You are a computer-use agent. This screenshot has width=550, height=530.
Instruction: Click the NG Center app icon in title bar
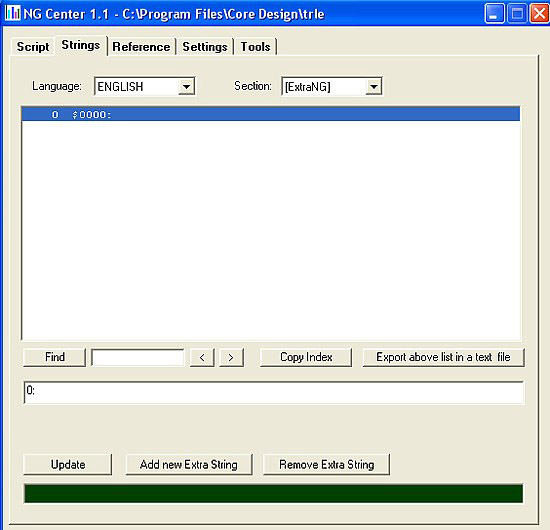click(13, 13)
